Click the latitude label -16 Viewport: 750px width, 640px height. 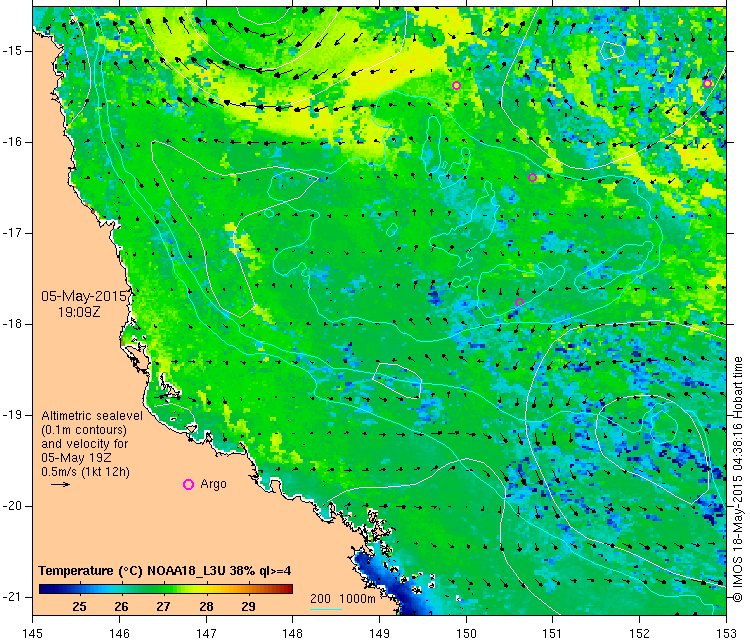(x=11, y=142)
